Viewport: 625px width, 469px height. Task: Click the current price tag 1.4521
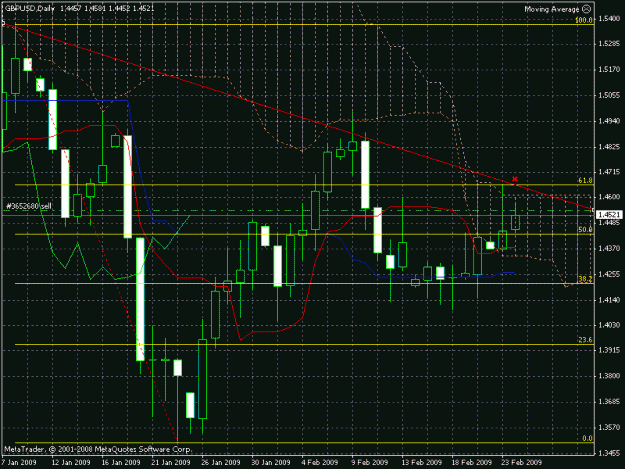(x=609, y=215)
